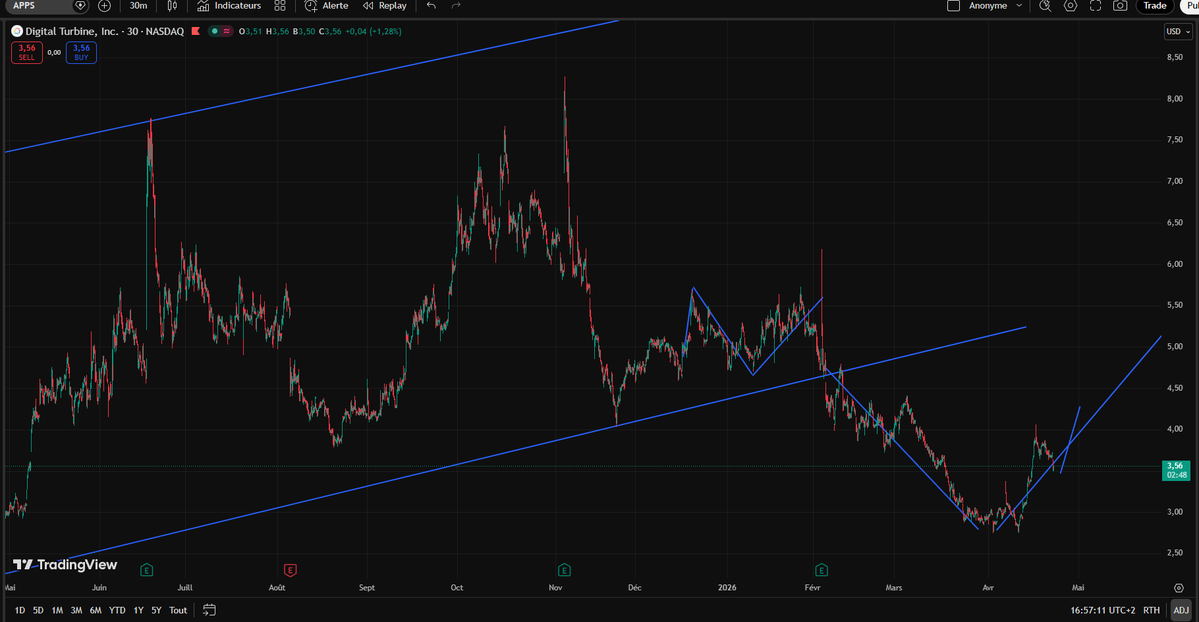Click the 0,00 spread value

[x=54, y=53]
